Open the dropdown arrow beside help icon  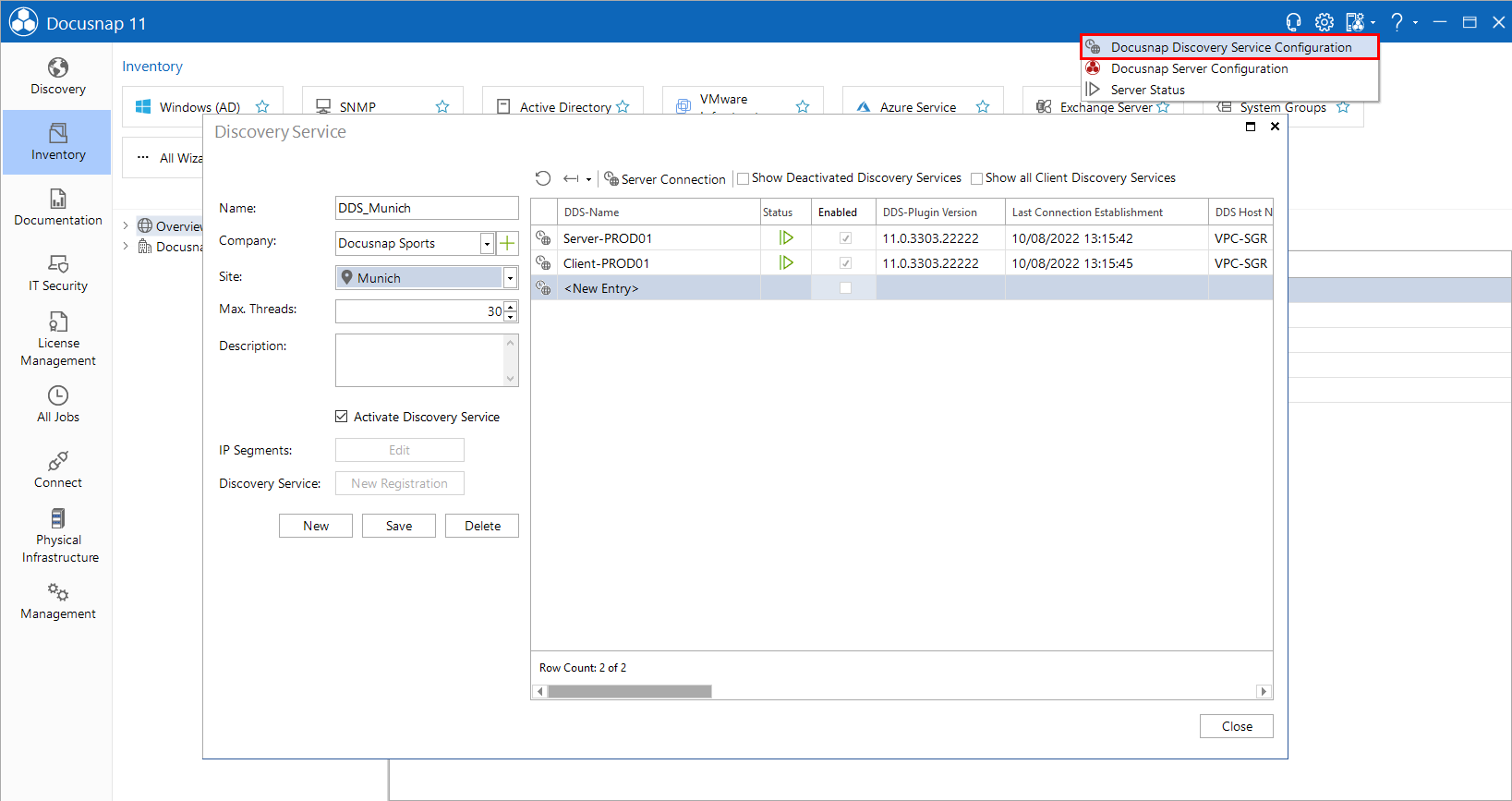tap(1415, 22)
